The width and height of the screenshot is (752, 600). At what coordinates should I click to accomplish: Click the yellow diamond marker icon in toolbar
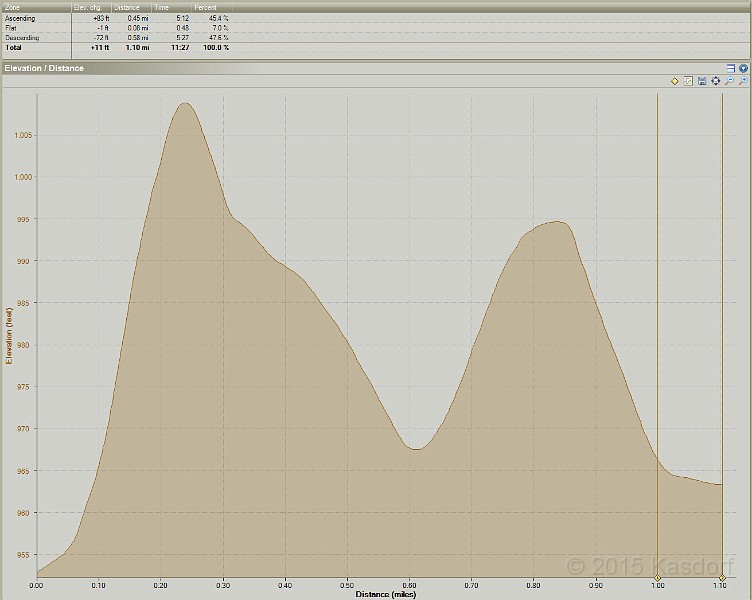(675, 81)
